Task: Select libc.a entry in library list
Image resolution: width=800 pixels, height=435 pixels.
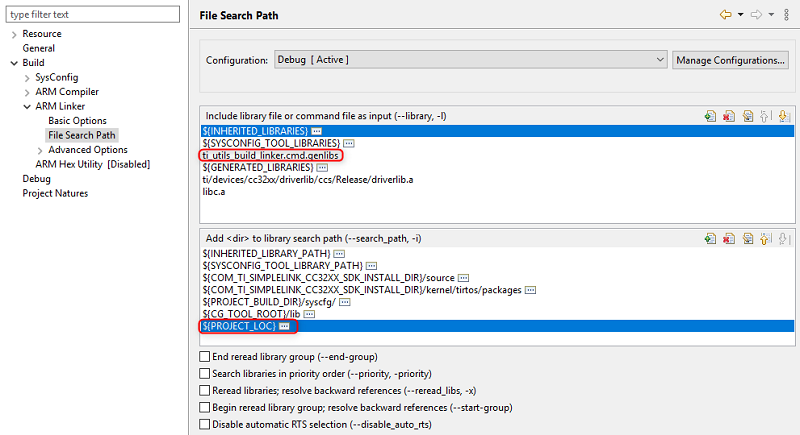Action: [x=216, y=191]
